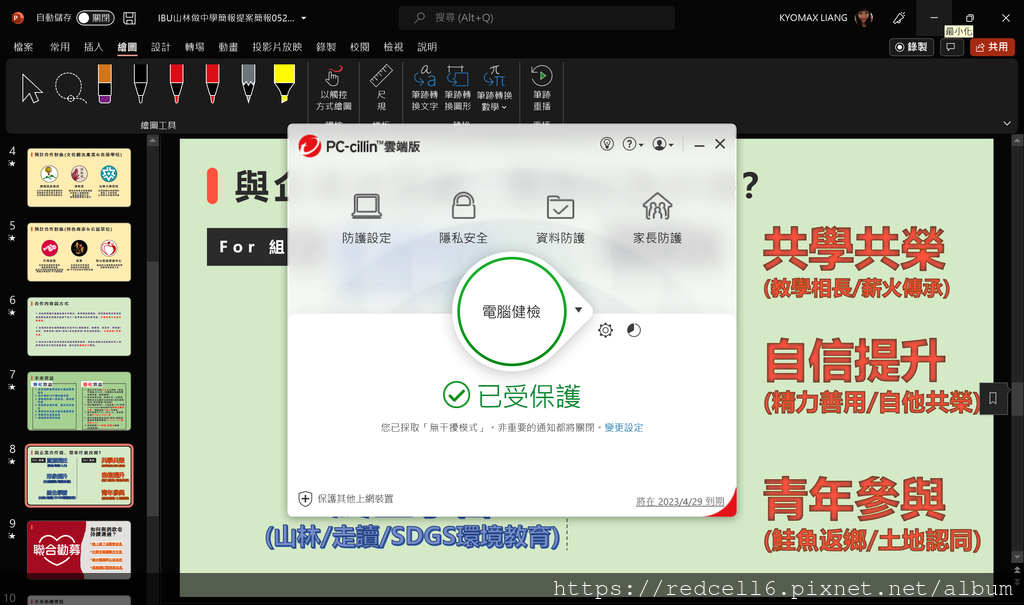The image size is (1024, 605).
Task: Toggle the AutoSave switch
Action: (x=95, y=18)
